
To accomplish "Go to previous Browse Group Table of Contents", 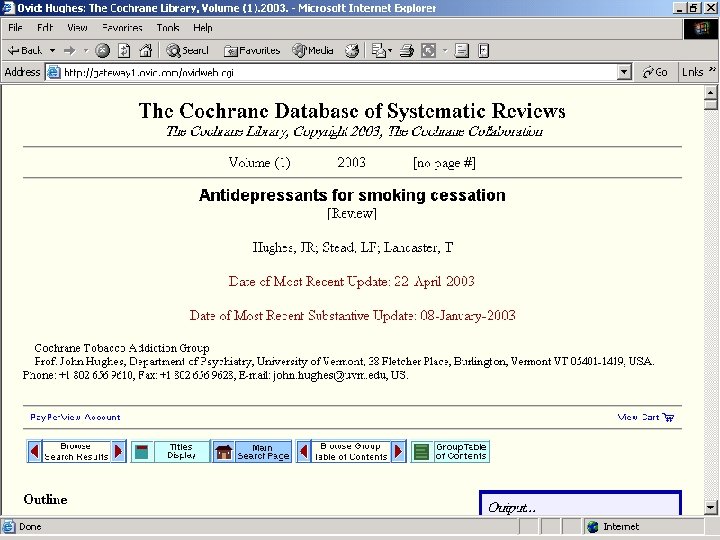I will click(x=304, y=451).
